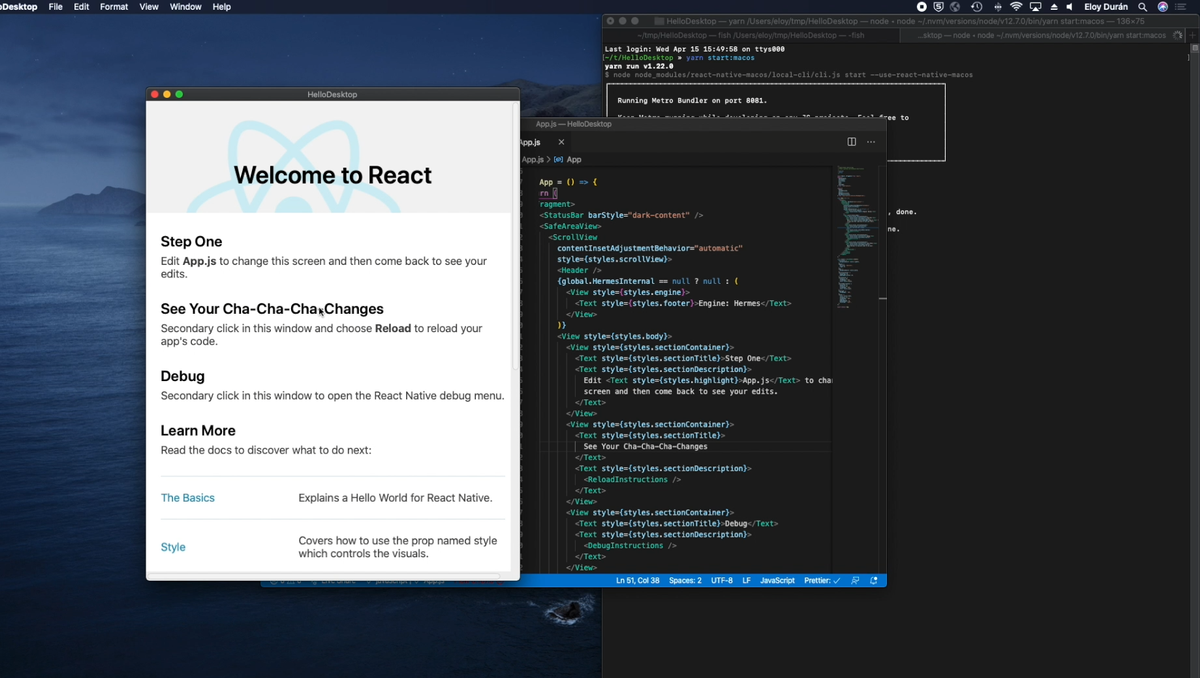Click the Terminal tab activity spinner

1177,35
